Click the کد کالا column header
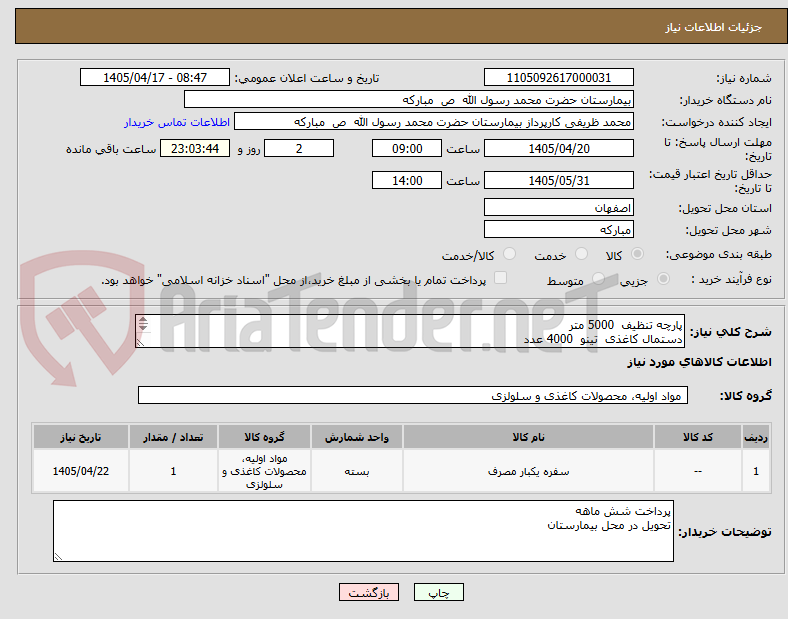 click(698, 437)
